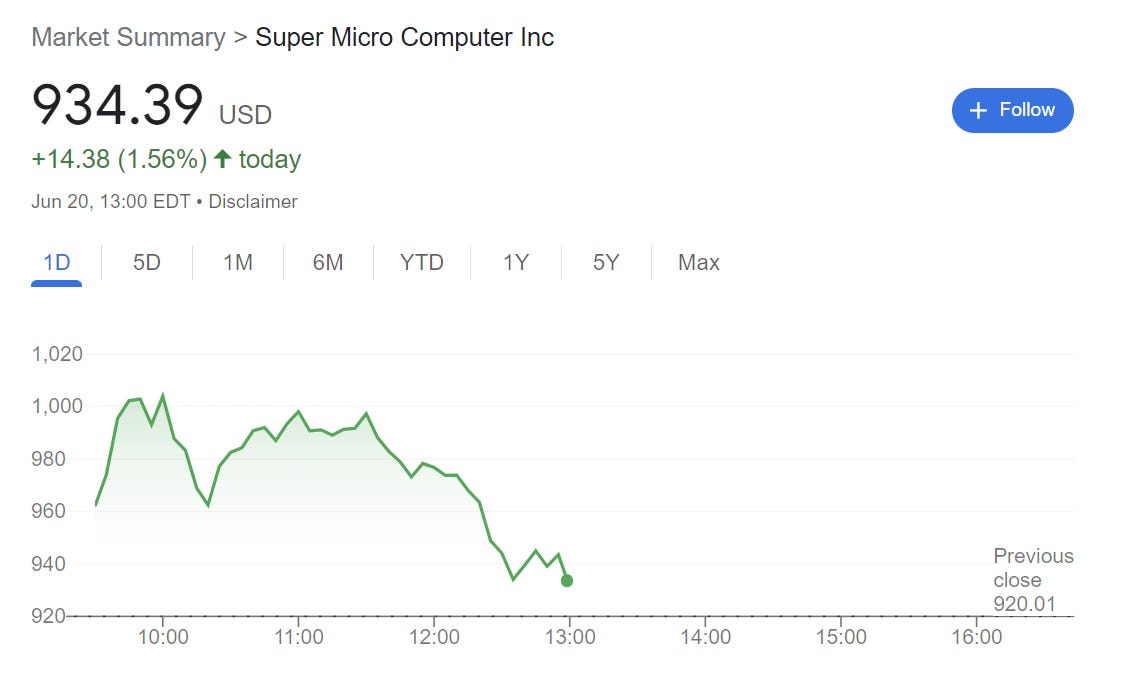Click the 934.39 price value

point(117,106)
